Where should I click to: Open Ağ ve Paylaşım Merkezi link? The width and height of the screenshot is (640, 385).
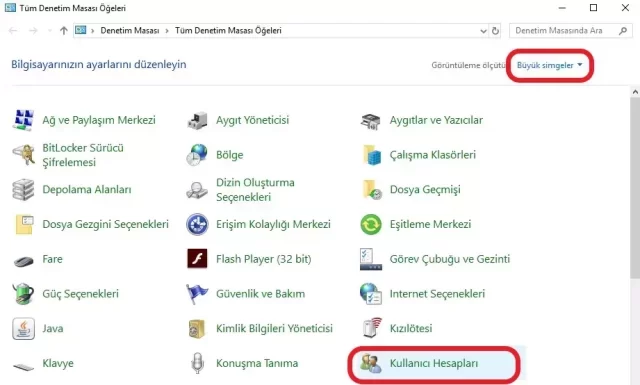tap(99, 120)
